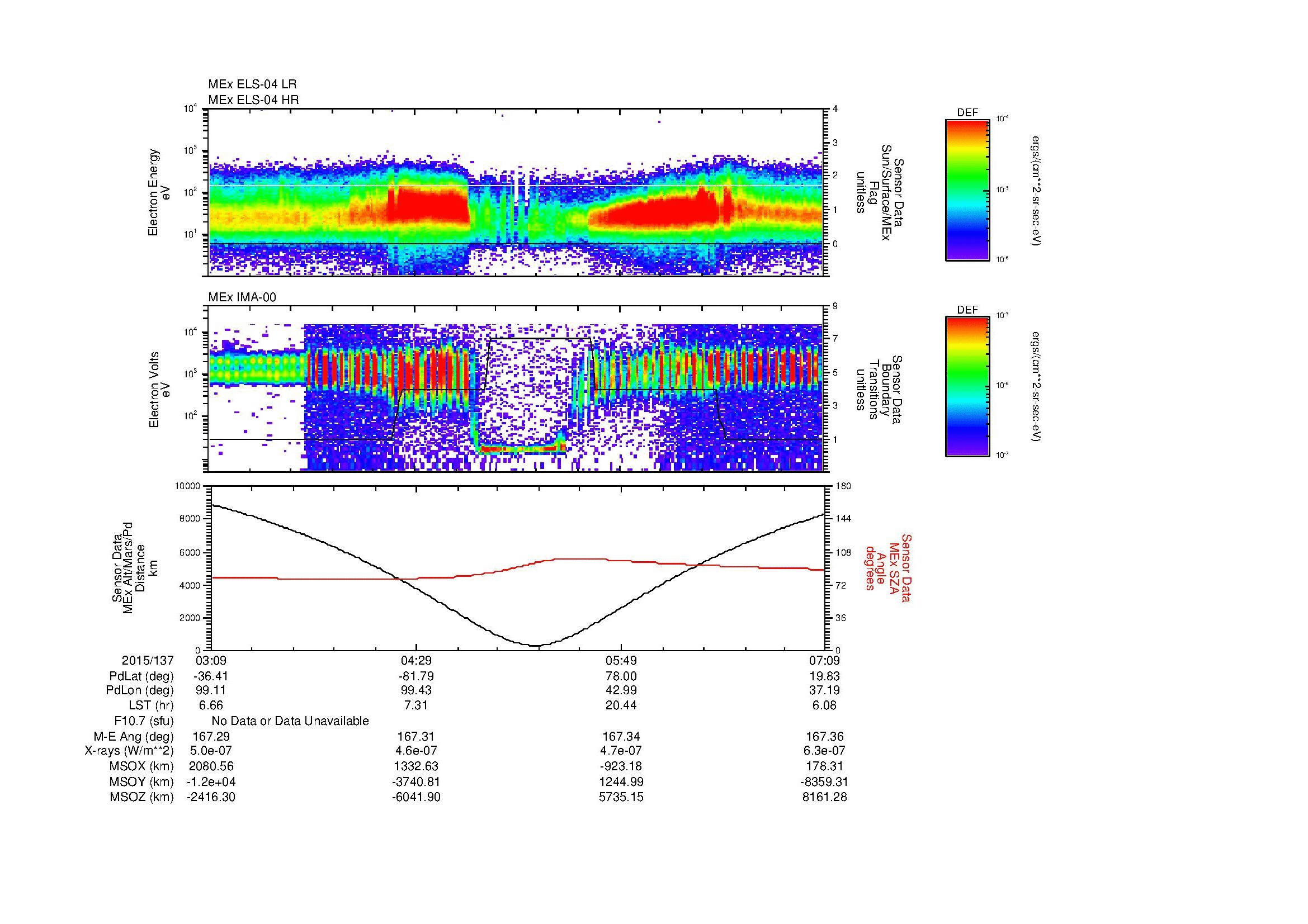The width and height of the screenshot is (1308, 924).
Task: Click the MSOX value 2080.56
Action: (211, 767)
